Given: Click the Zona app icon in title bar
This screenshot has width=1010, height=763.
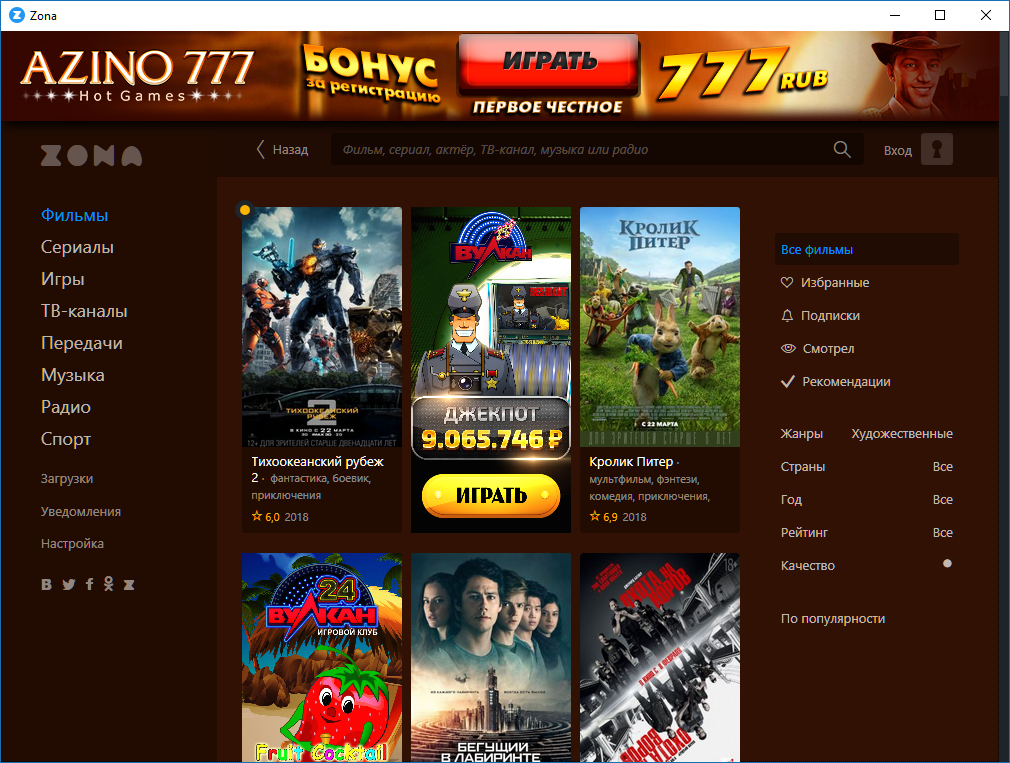Looking at the screenshot, I should click(x=17, y=15).
